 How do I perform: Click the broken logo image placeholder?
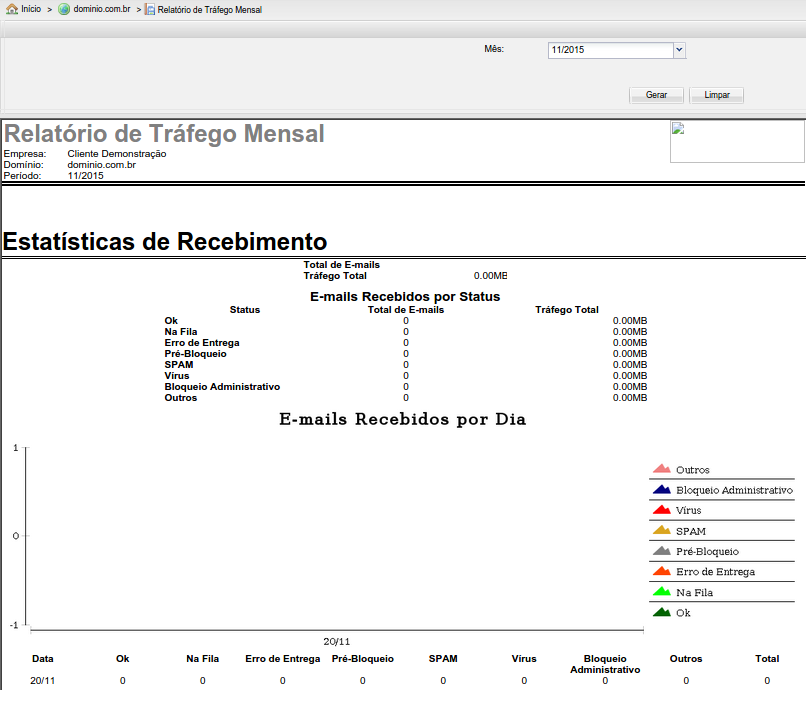pyautogui.click(x=737, y=142)
